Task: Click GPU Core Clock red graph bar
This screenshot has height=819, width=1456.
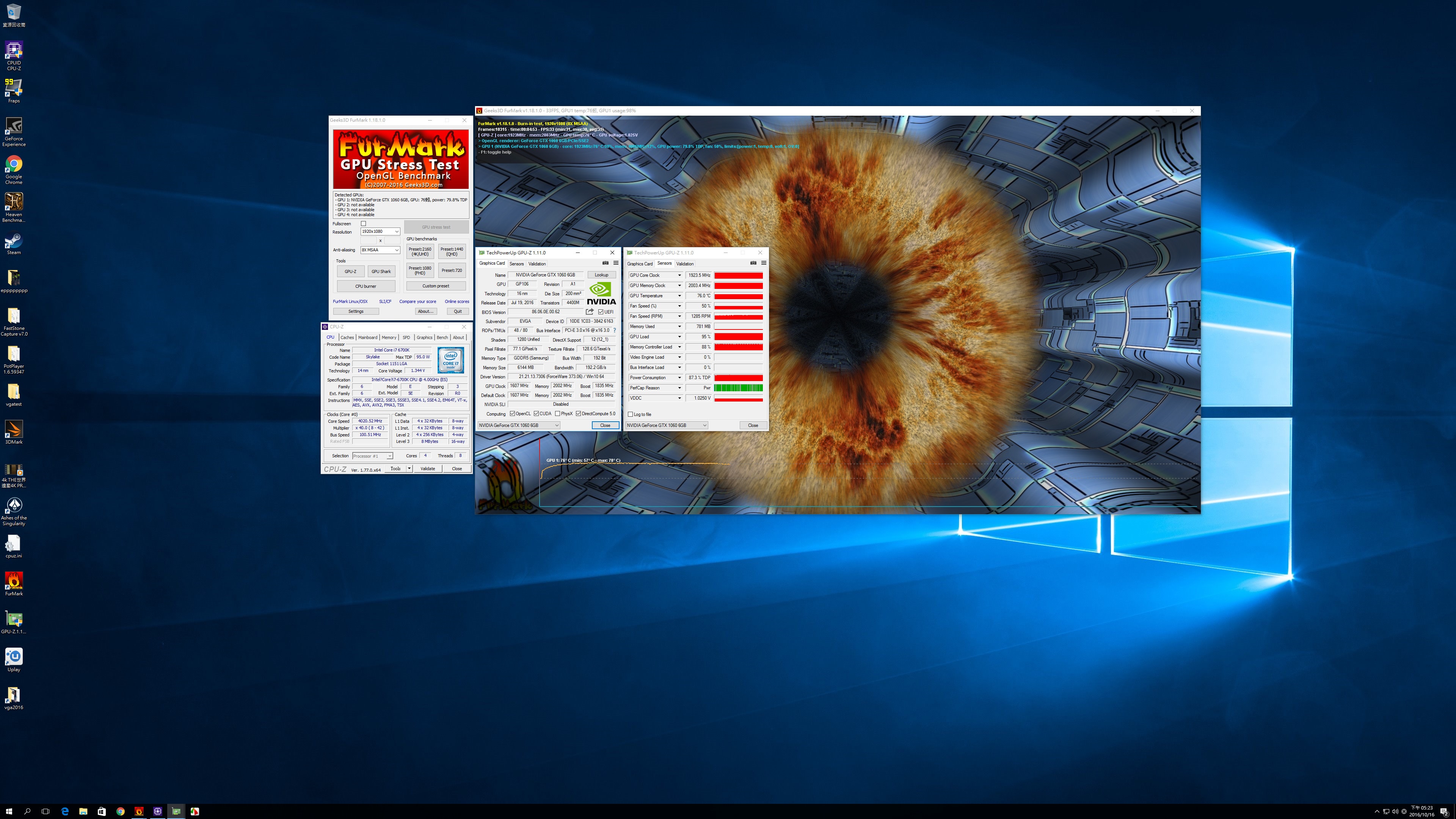Action: click(x=738, y=275)
